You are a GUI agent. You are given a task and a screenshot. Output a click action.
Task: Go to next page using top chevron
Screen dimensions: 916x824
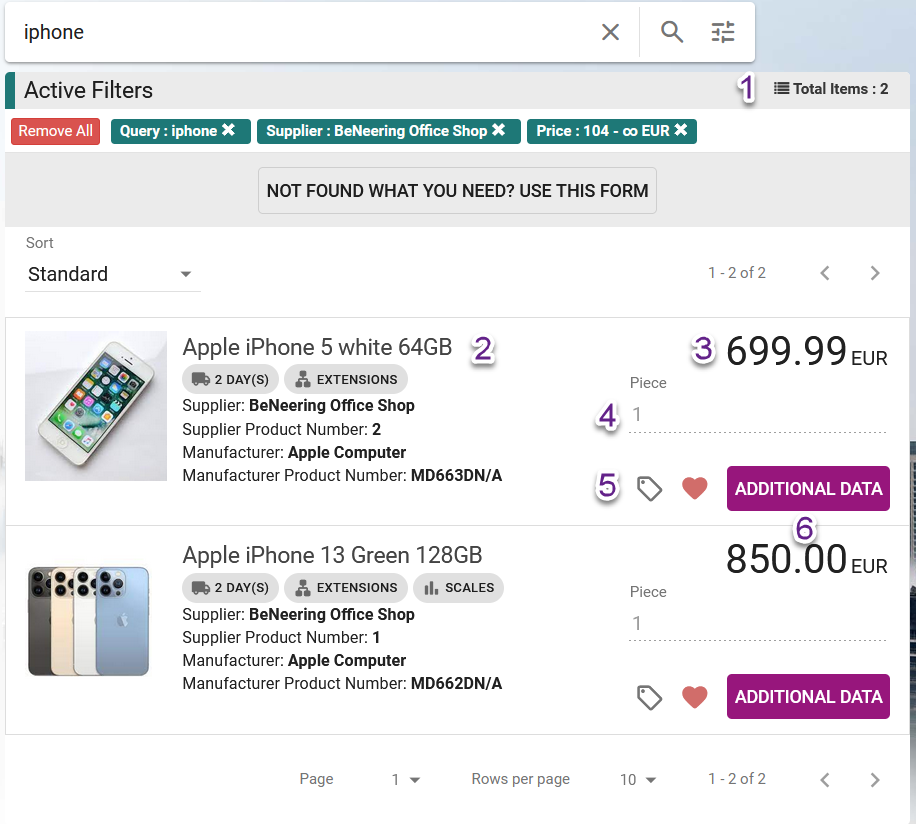pyautogui.click(x=875, y=273)
